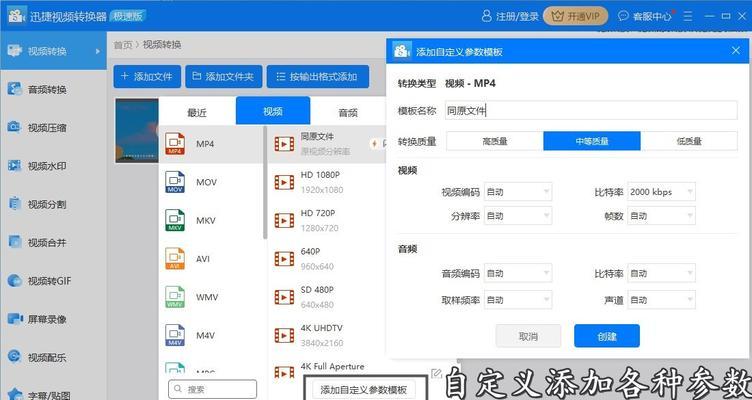Expand the 视频转换 sidebar arrow
The width and height of the screenshot is (752, 400).
coord(98,51)
